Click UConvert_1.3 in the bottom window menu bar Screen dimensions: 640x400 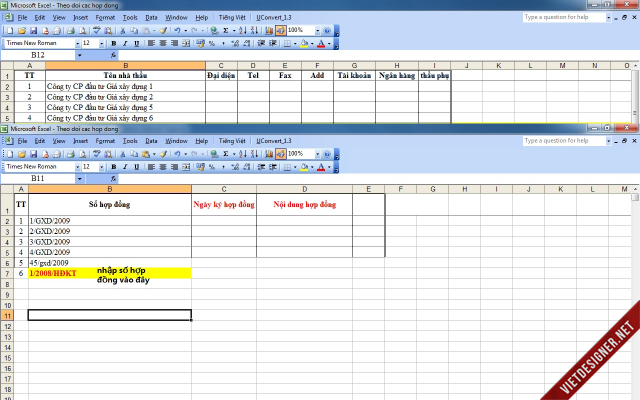[274, 141]
